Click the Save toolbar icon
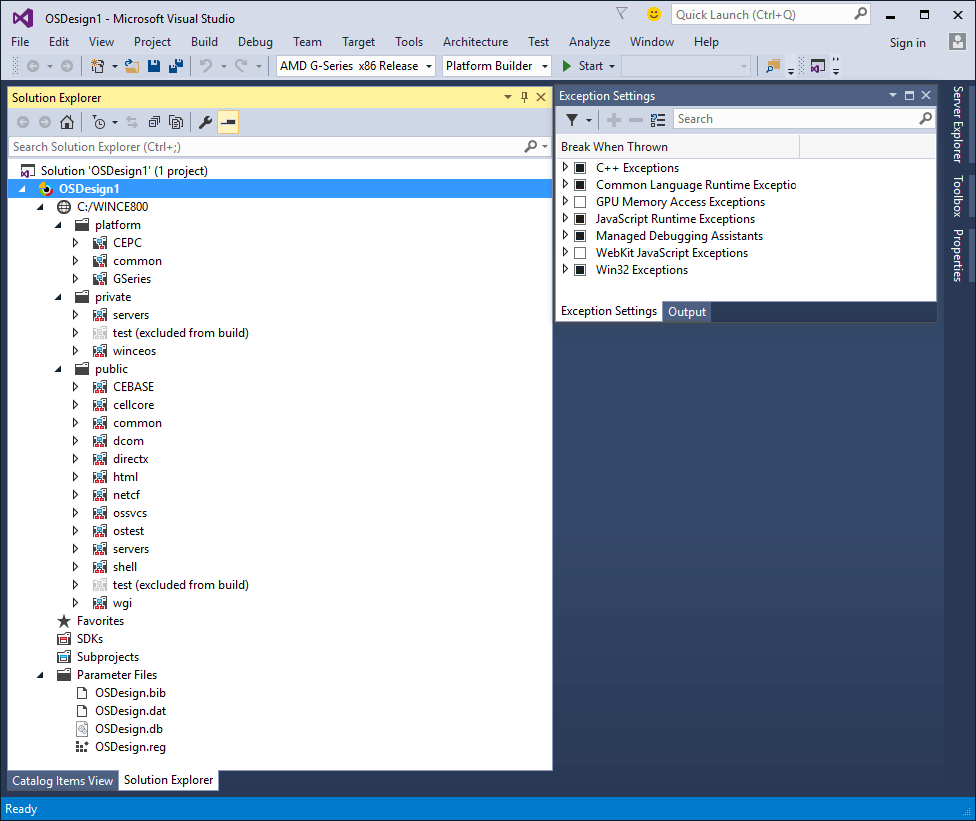This screenshot has width=976, height=821. (154, 66)
